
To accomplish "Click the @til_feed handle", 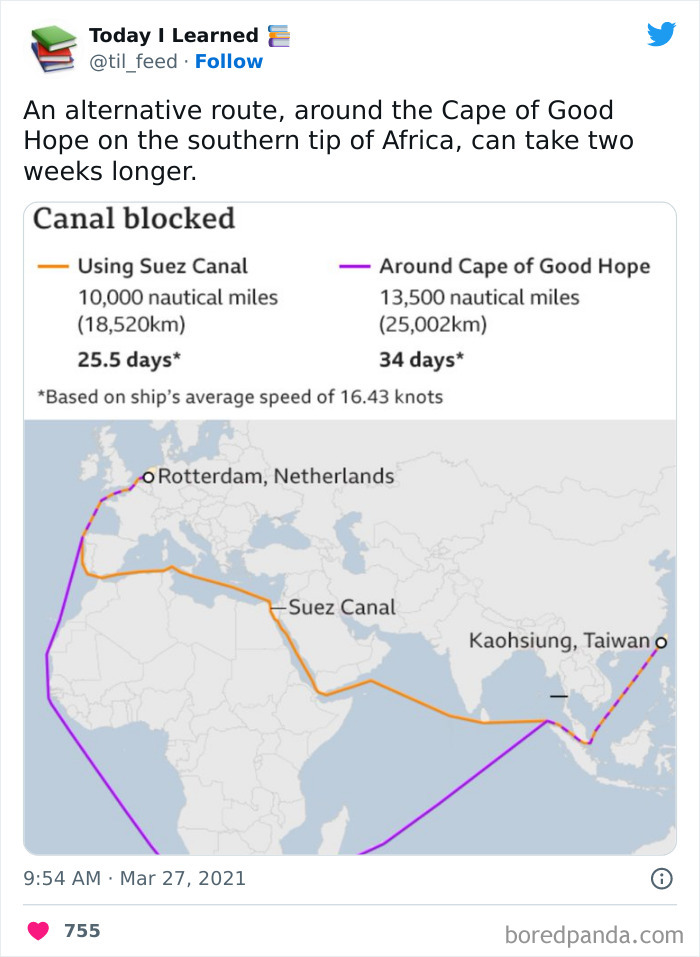I will 133,61.
